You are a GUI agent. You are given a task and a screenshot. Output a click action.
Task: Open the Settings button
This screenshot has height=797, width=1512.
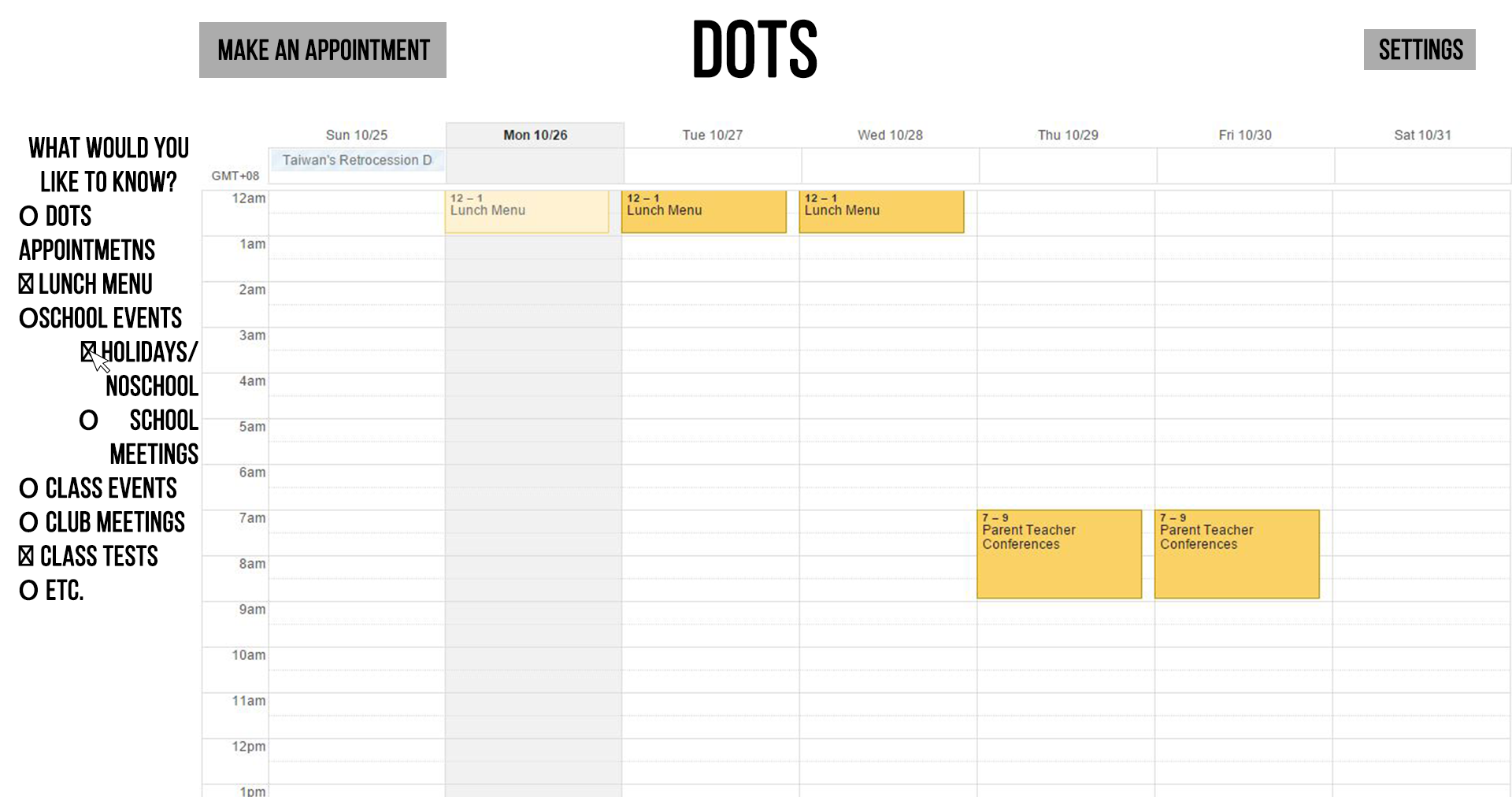(x=1419, y=50)
